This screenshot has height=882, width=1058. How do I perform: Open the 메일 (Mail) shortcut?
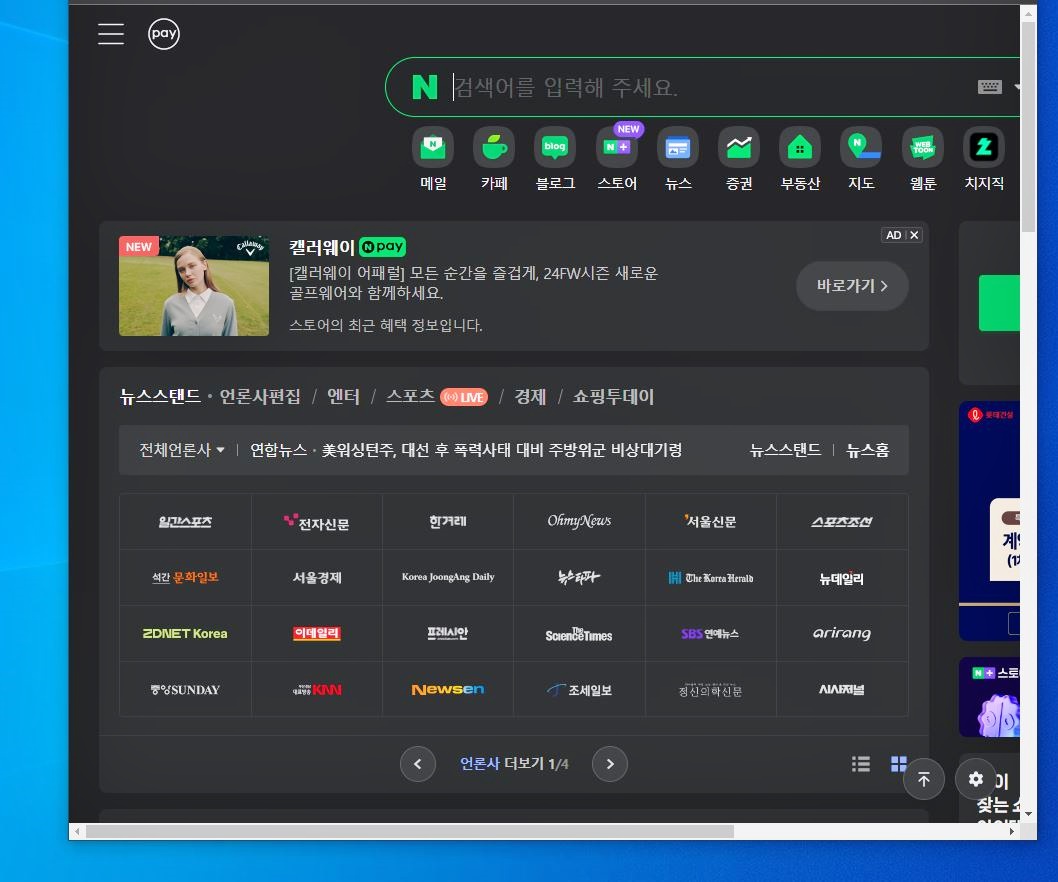(433, 159)
